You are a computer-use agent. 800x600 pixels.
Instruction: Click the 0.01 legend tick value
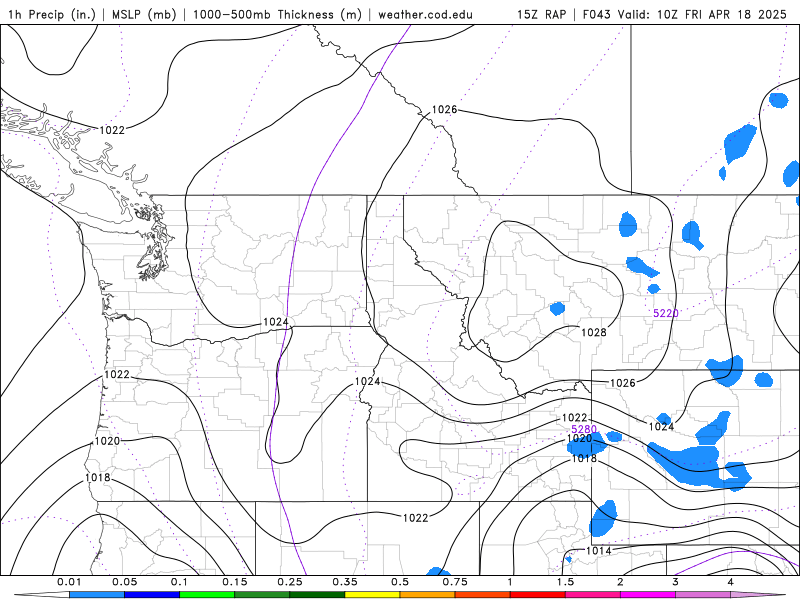click(69, 582)
